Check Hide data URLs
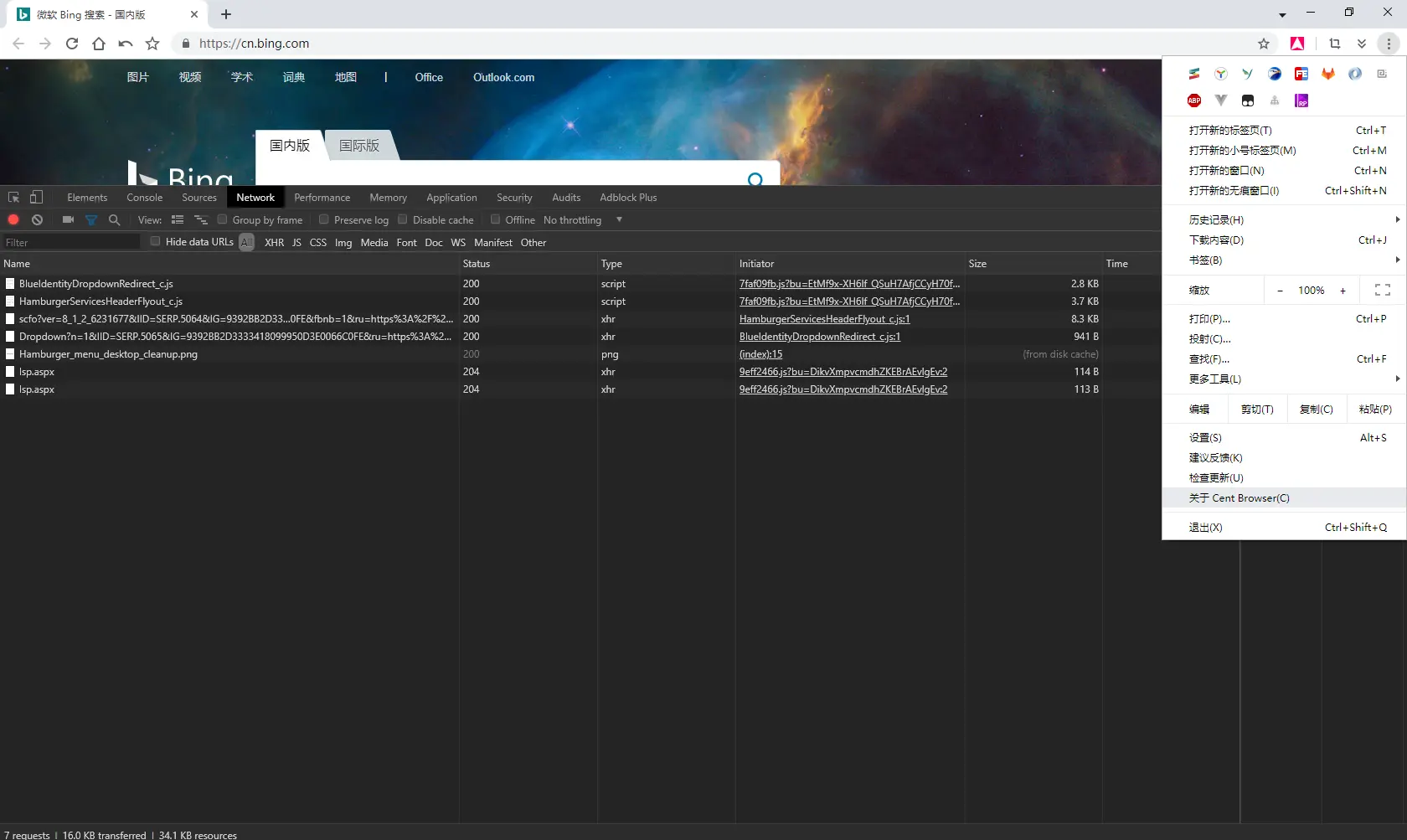Image resolution: width=1407 pixels, height=840 pixels. [x=155, y=241]
